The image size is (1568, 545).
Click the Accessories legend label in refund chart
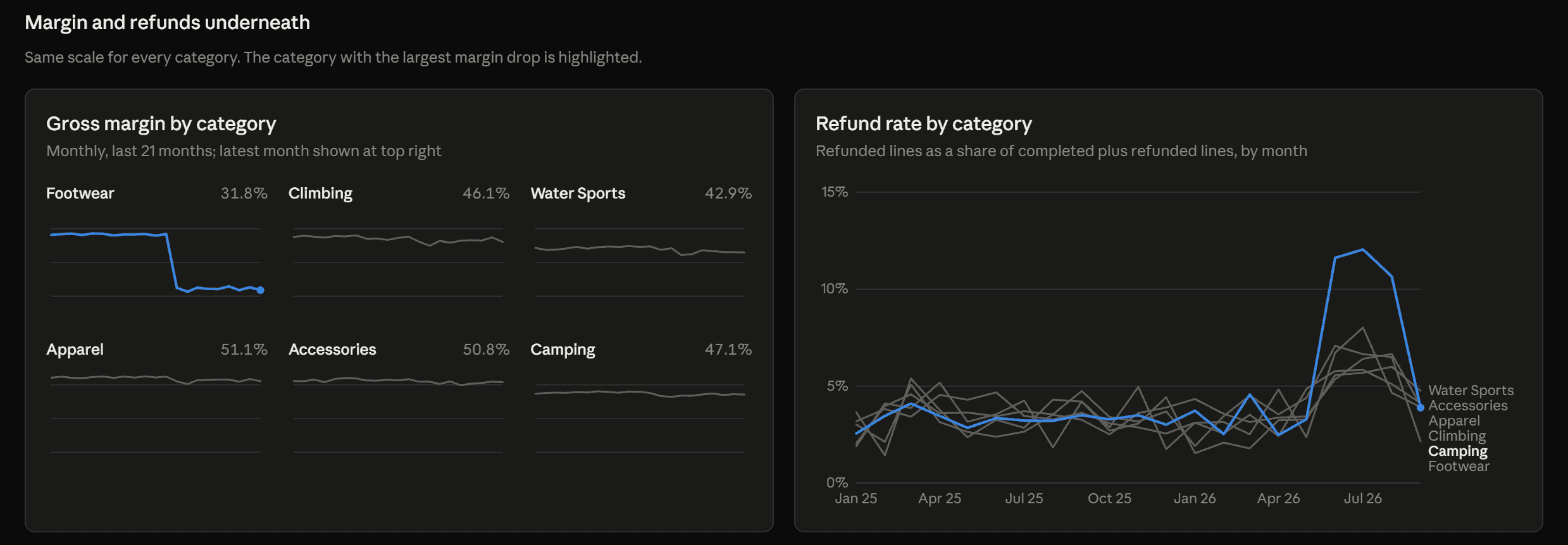coord(1468,405)
